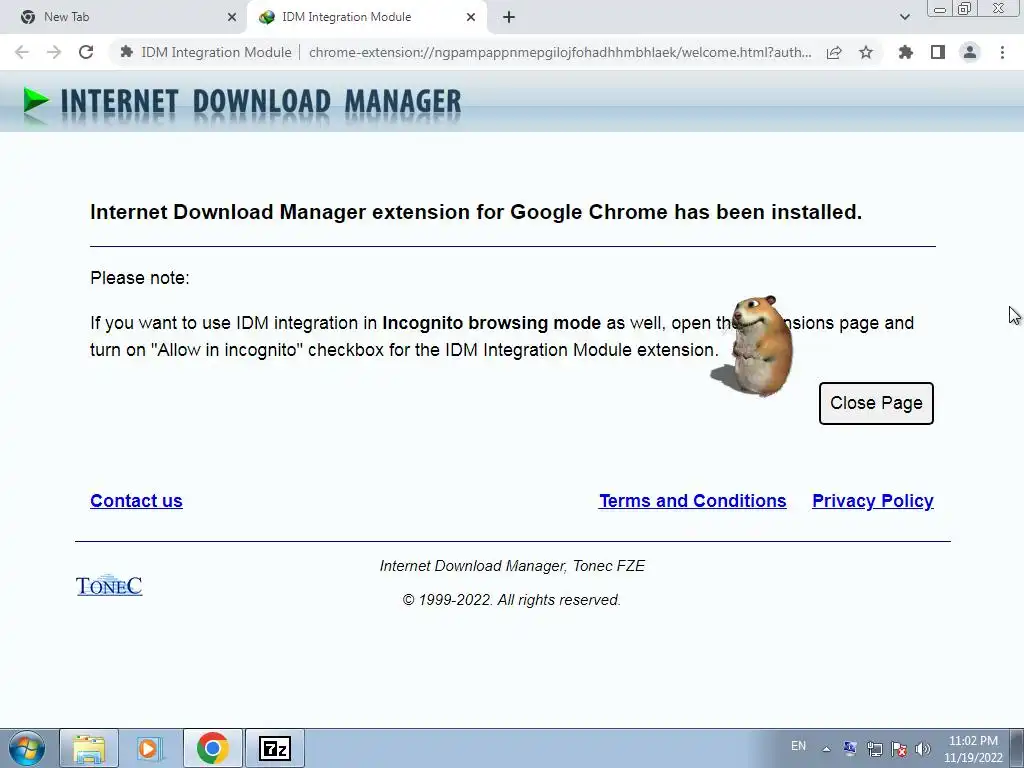Open the taskbar clock showing 11:02 PM
Viewport: 1024px width, 768px height.
coord(973,749)
